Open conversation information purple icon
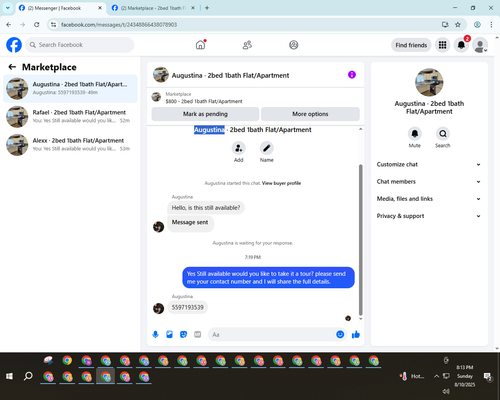 pos(352,75)
